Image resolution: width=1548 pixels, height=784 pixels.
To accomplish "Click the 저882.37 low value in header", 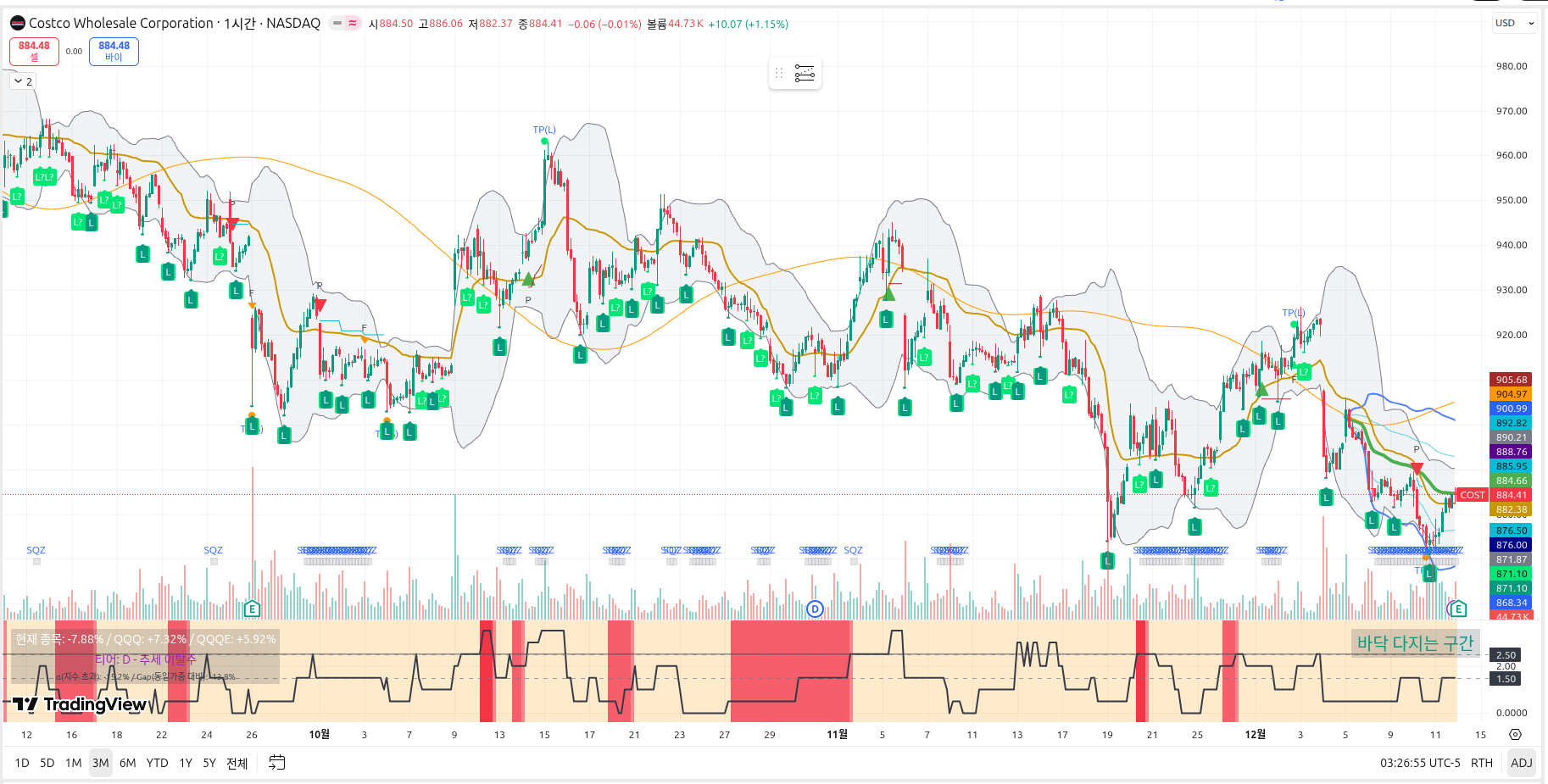I will pyautogui.click(x=491, y=24).
